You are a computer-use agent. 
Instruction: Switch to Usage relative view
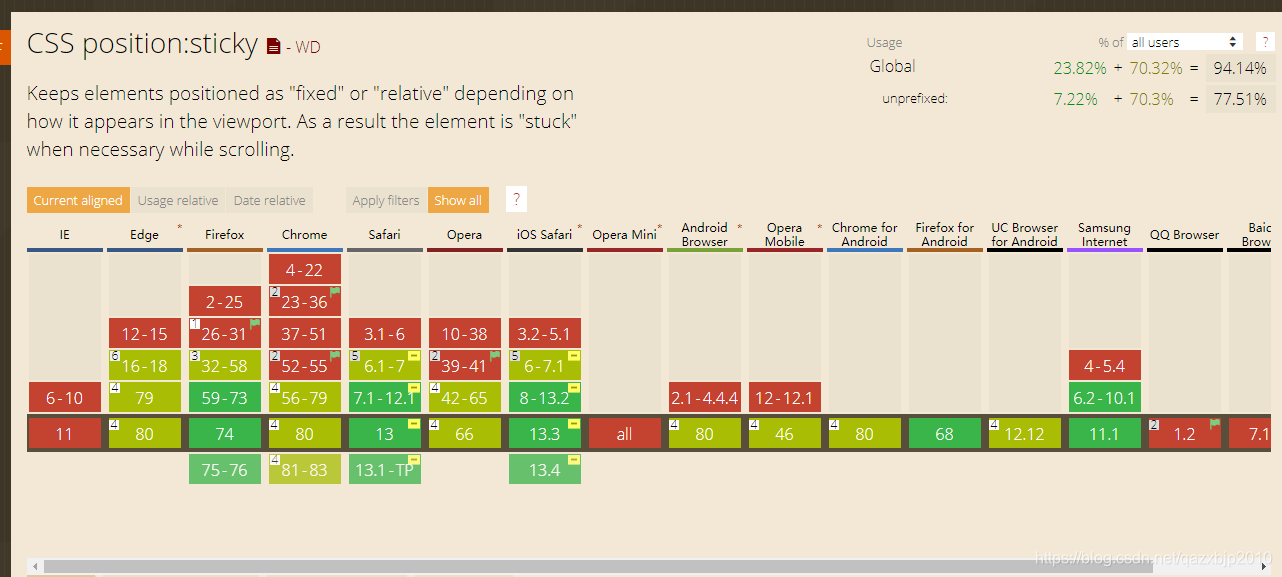coord(178,200)
